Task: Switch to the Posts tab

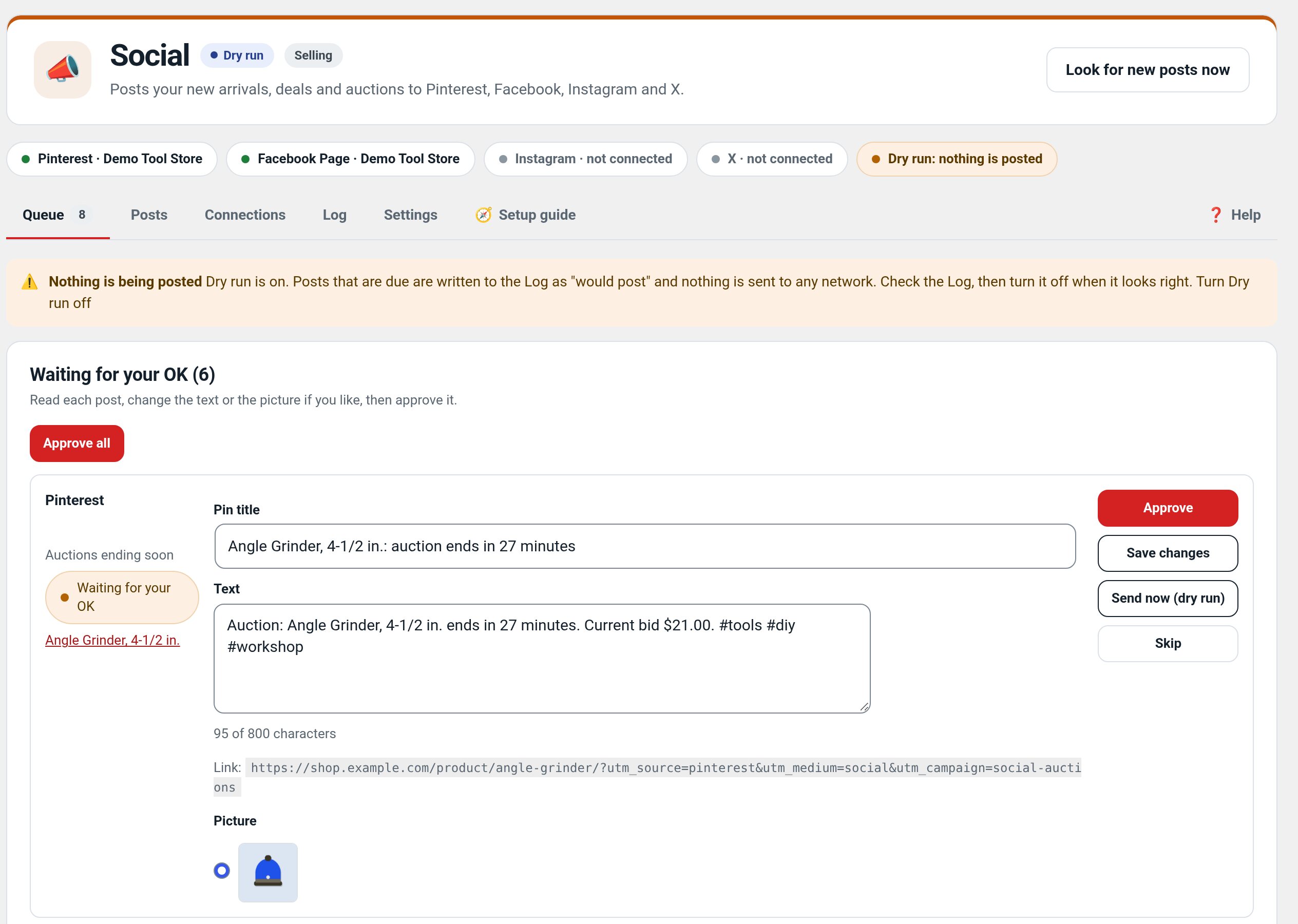Action: coord(149,215)
